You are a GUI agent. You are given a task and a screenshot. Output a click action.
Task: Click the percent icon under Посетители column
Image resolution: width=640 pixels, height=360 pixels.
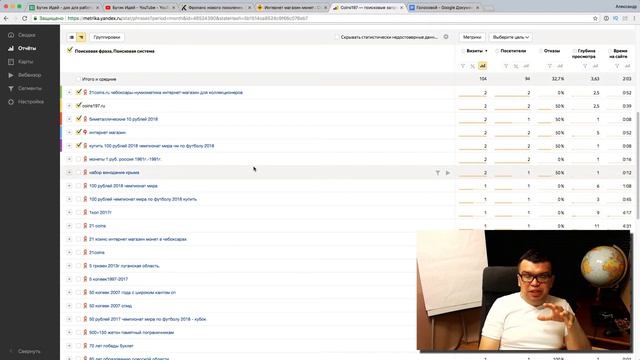[x=516, y=66]
